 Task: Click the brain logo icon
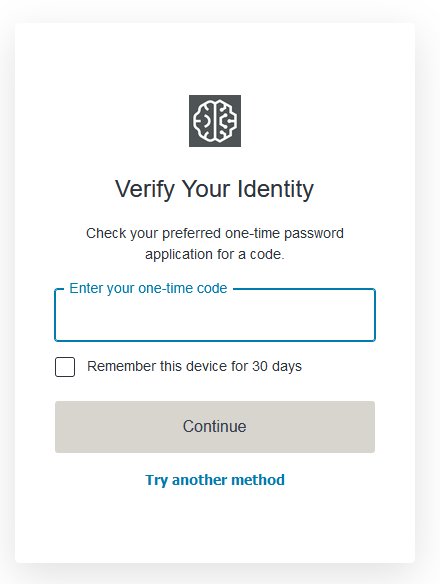click(215, 121)
